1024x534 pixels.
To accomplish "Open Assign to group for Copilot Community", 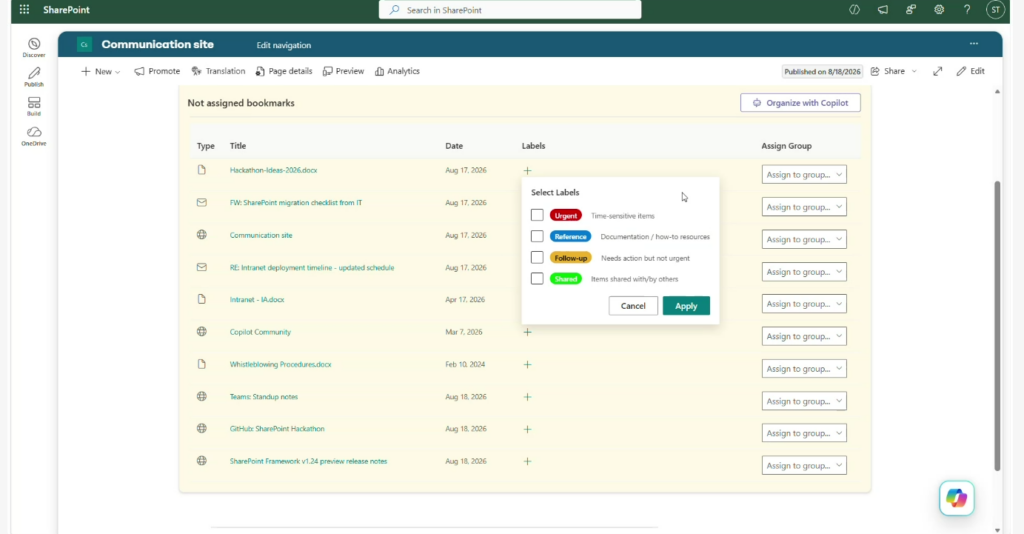I will (x=804, y=336).
